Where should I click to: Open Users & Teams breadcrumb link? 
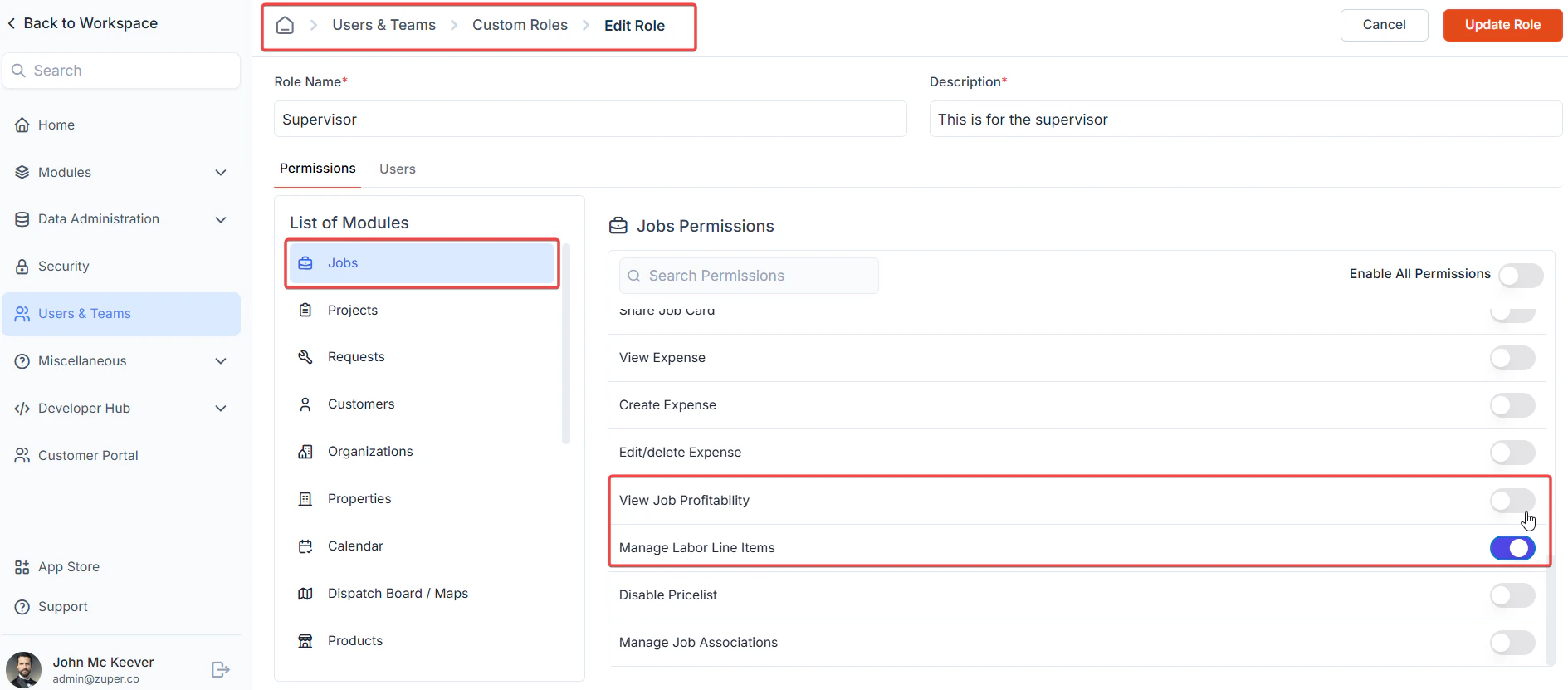click(x=383, y=25)
